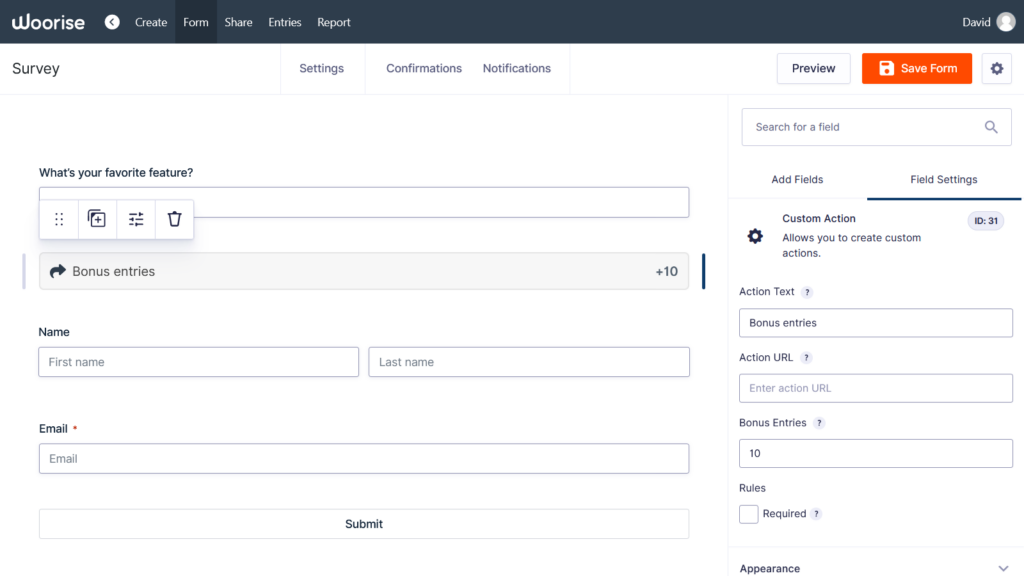Click the Preview button
The image size is (1024, 576).
click(x=813, y=68)
